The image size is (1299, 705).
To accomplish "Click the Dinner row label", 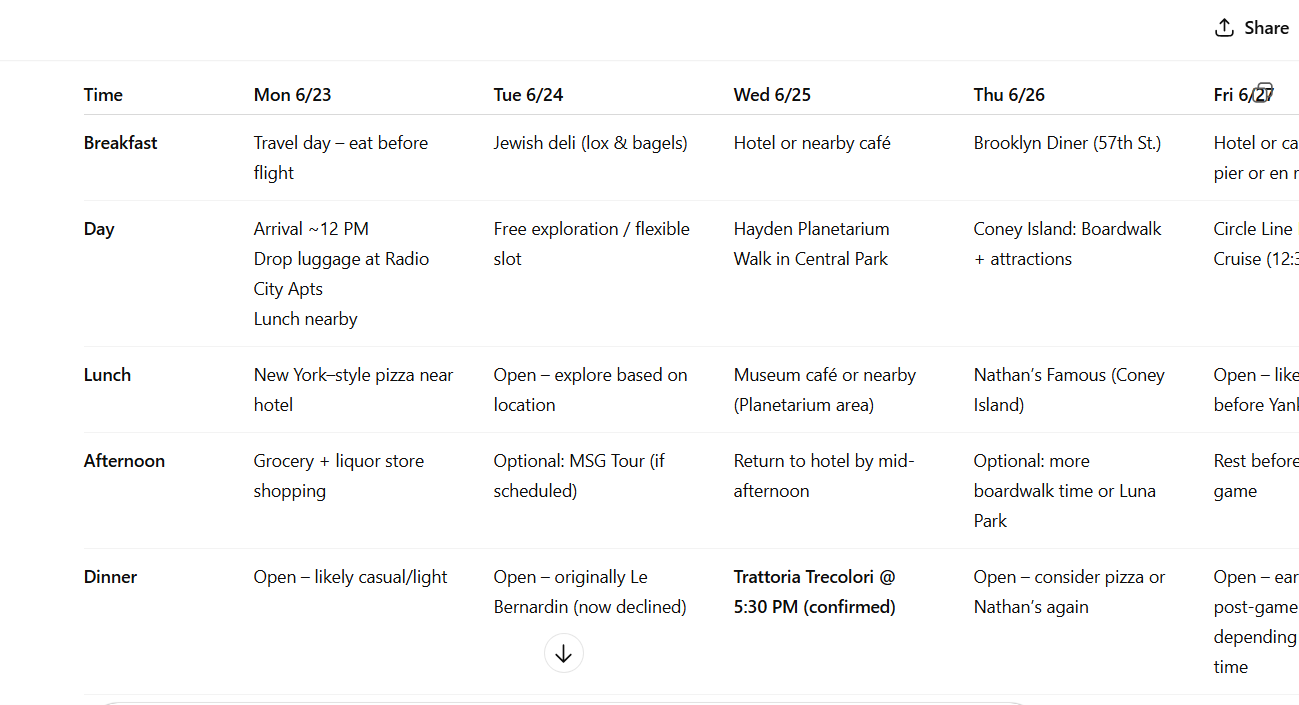I will pos(110,577).
